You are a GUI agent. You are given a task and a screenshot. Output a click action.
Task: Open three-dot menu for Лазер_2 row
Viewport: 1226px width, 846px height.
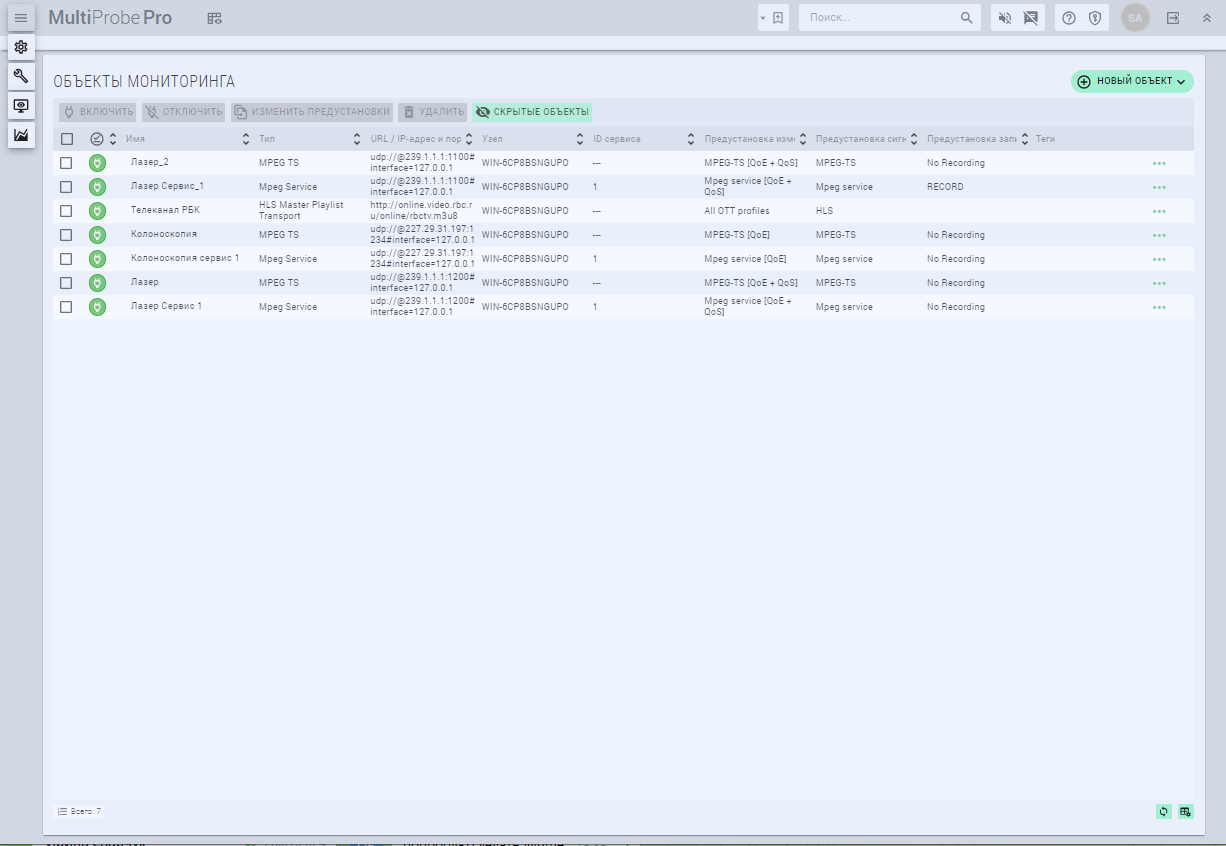(1159, 163)
